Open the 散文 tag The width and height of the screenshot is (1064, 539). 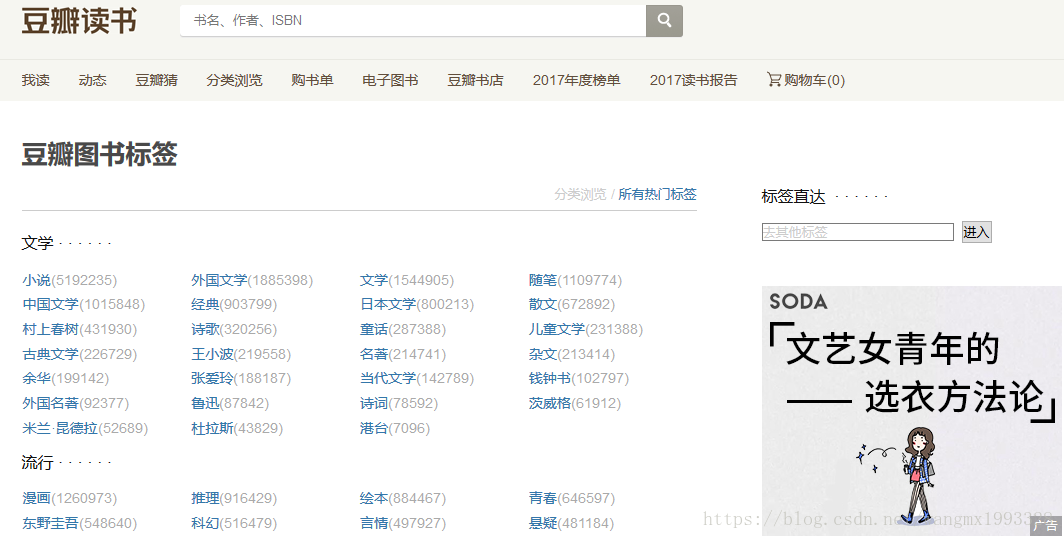(543, 304)
